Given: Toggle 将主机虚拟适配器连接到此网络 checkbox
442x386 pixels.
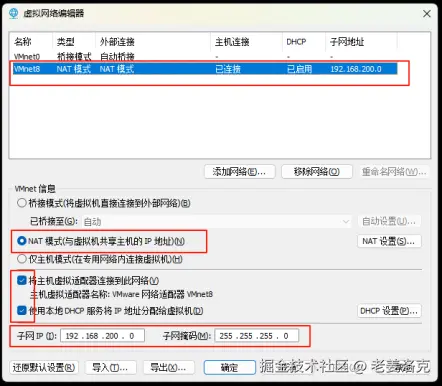Looking at the screenshot, I should (22, 280).
